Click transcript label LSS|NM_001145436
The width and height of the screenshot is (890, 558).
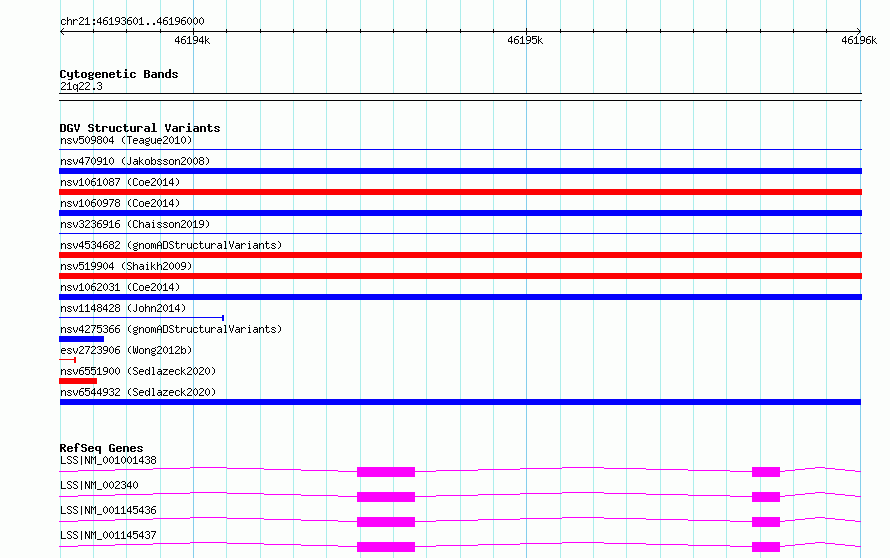click(x=108, y=510)
